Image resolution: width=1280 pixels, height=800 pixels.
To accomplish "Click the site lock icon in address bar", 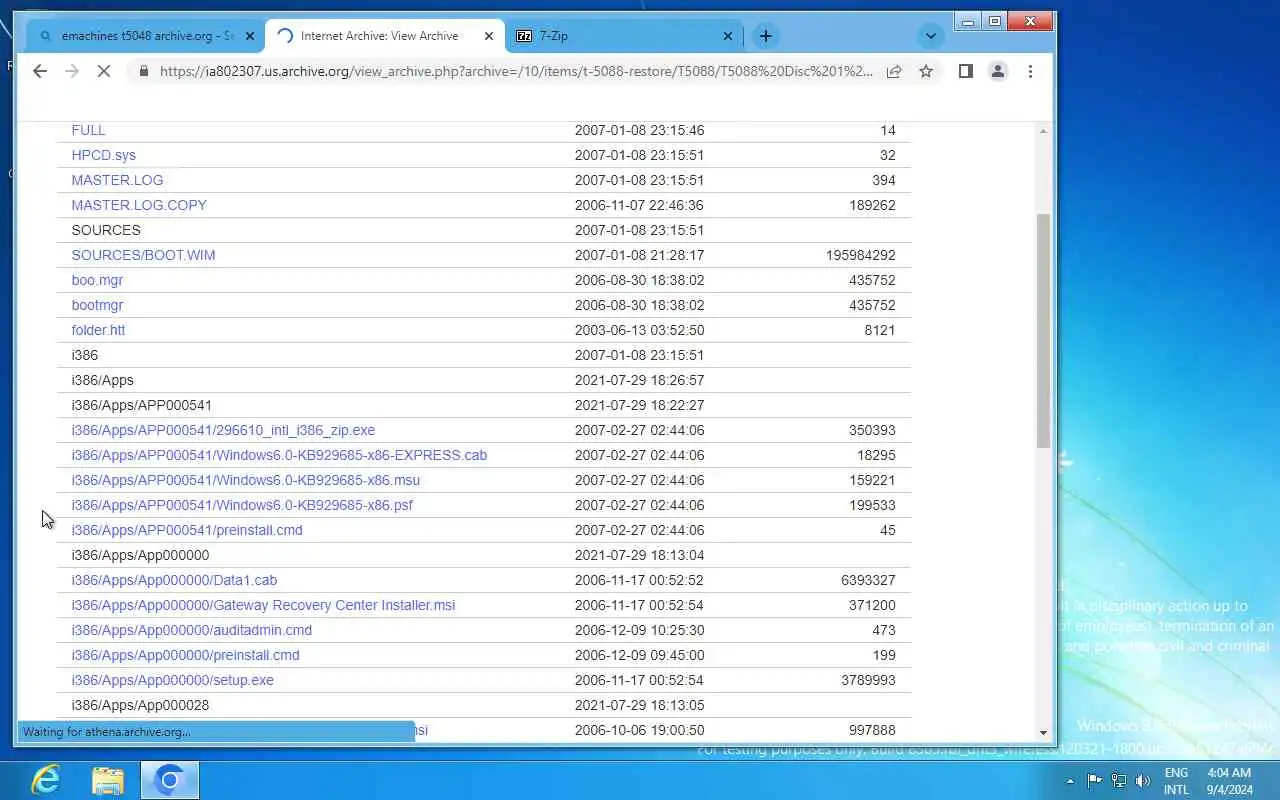I will pyautogui.click(x=144, y=71).
